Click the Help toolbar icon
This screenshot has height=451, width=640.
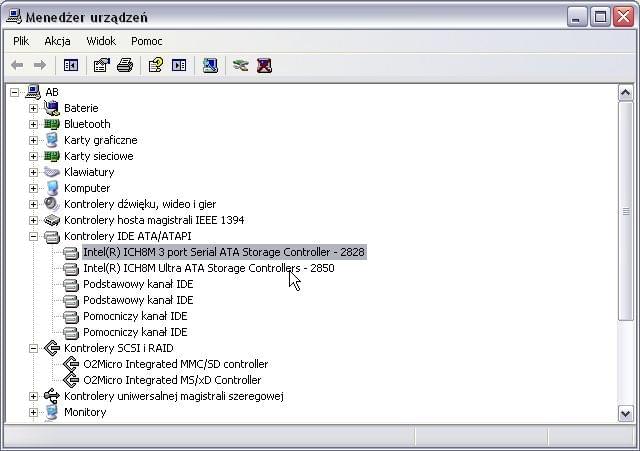coord(156,65)
